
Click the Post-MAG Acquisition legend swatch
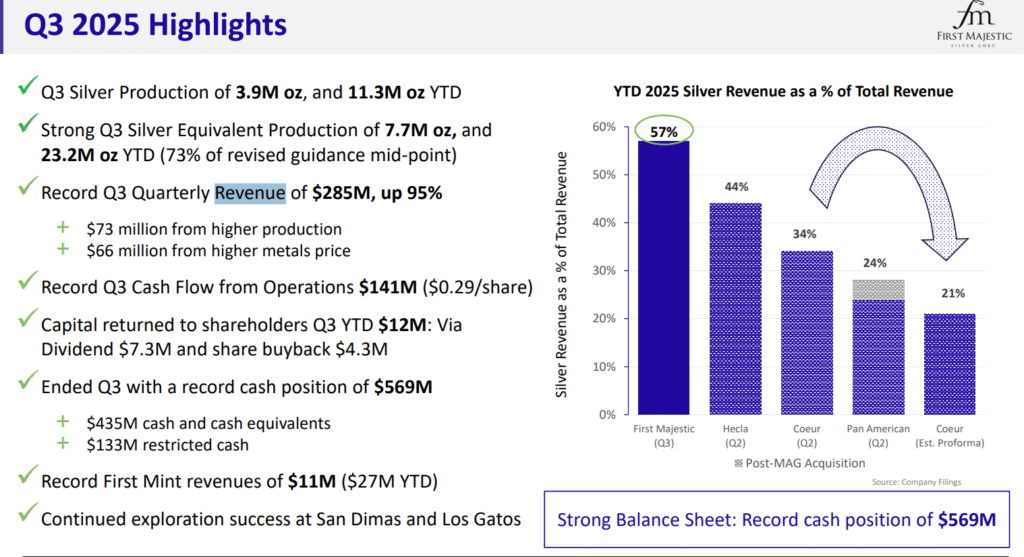738,463
